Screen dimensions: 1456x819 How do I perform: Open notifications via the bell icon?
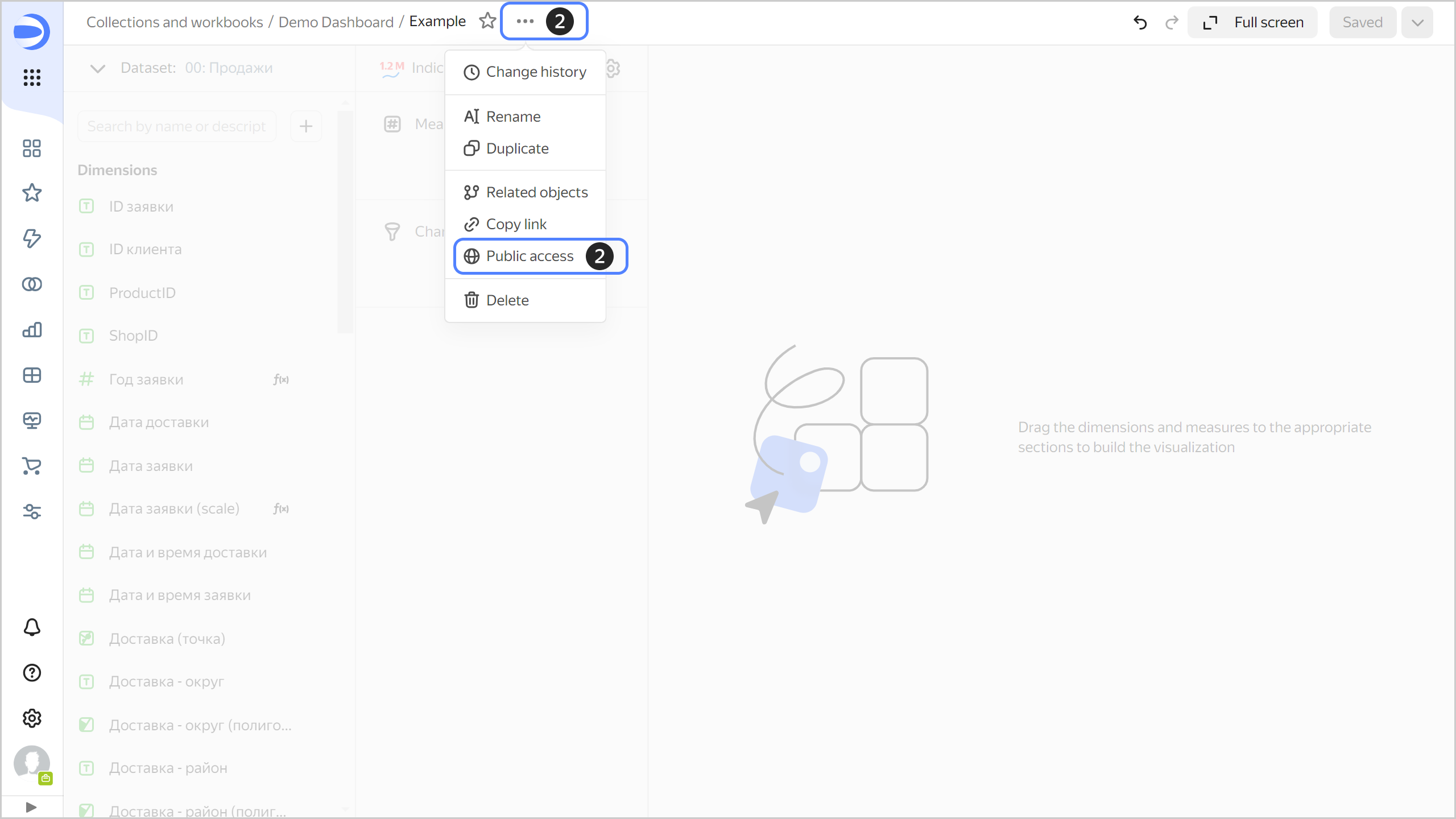(31, 627)
